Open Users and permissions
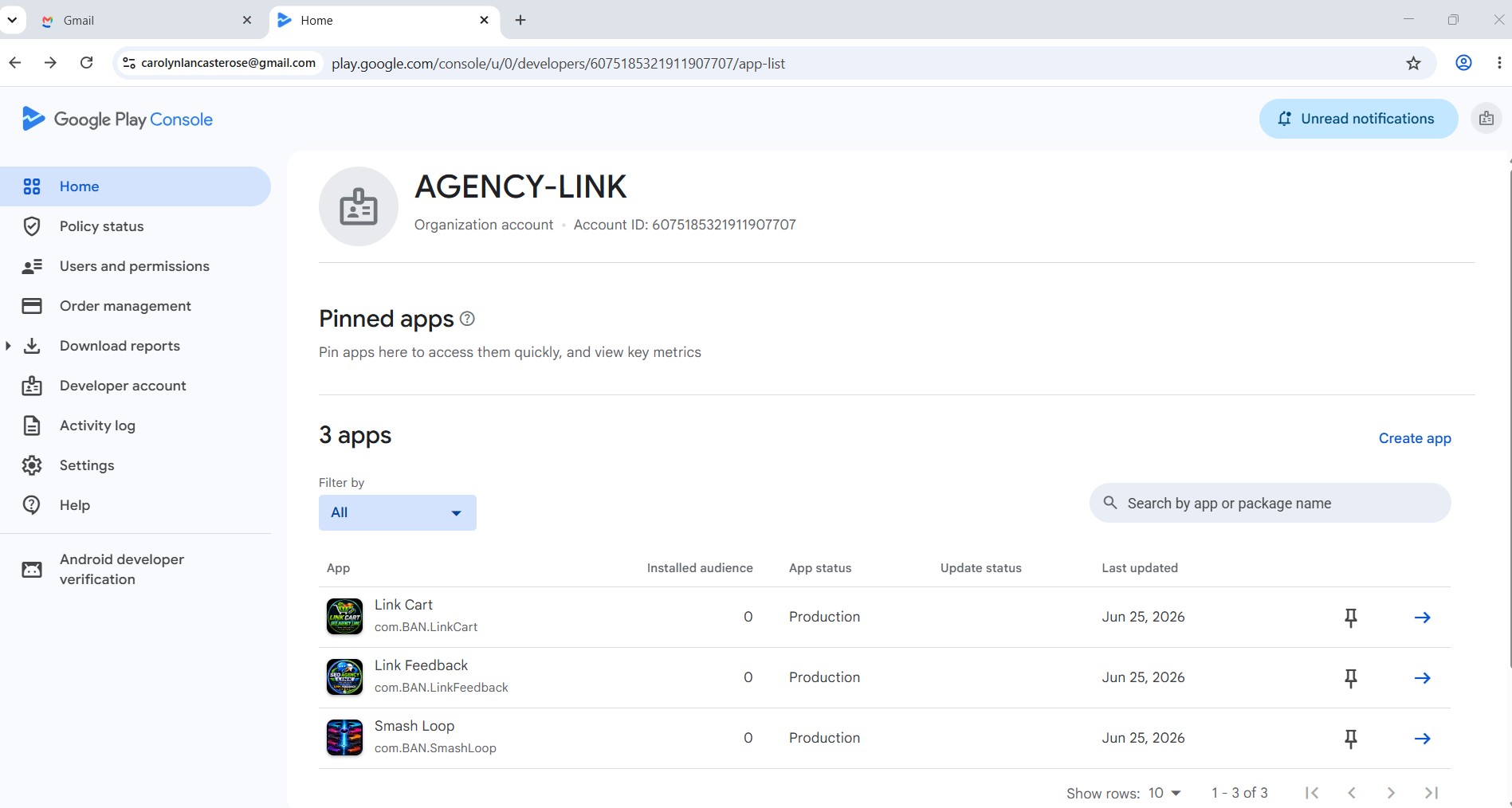 click(135, 266)
